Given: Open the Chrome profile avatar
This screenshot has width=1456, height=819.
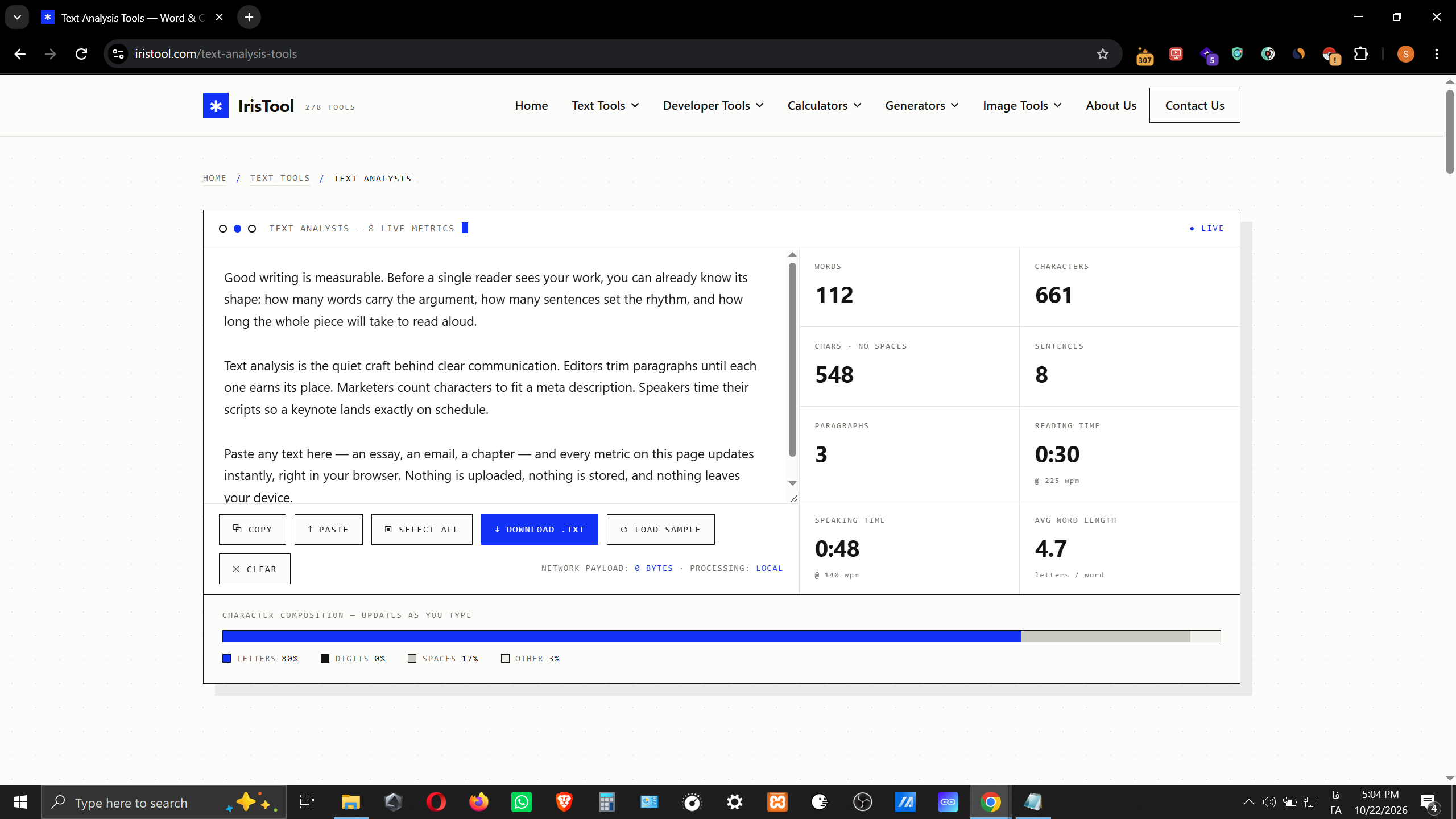Looking at the screenshot, I should 1405,54.
